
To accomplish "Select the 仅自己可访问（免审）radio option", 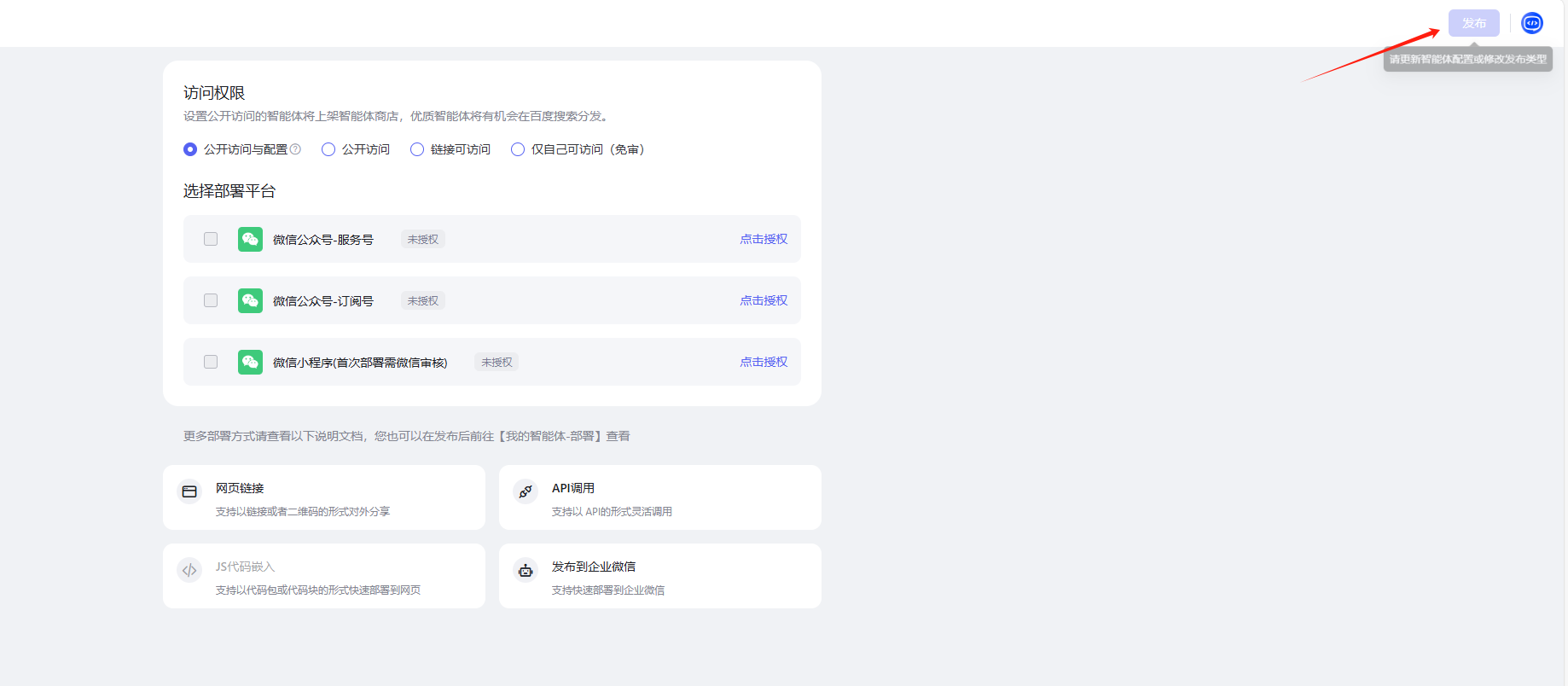I will click(x=518, y=149).
